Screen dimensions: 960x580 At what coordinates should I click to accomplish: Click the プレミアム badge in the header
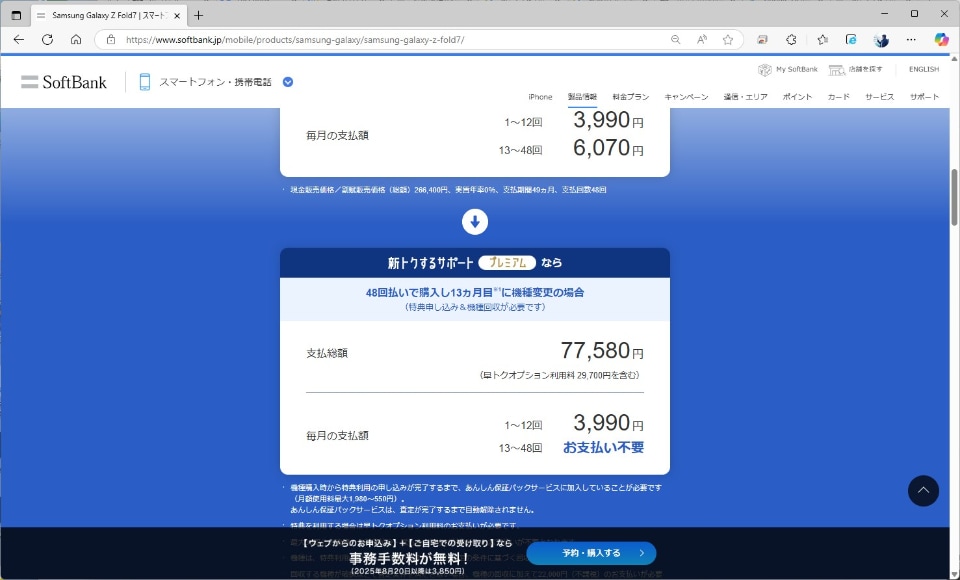[507, 263]
